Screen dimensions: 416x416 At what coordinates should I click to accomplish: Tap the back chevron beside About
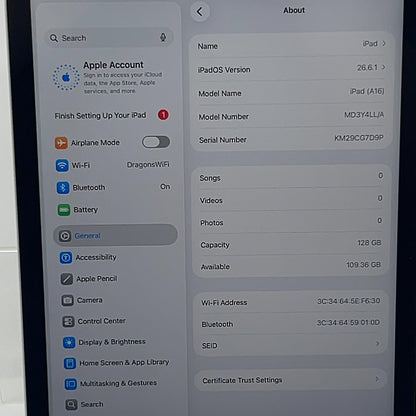[200, 12]
